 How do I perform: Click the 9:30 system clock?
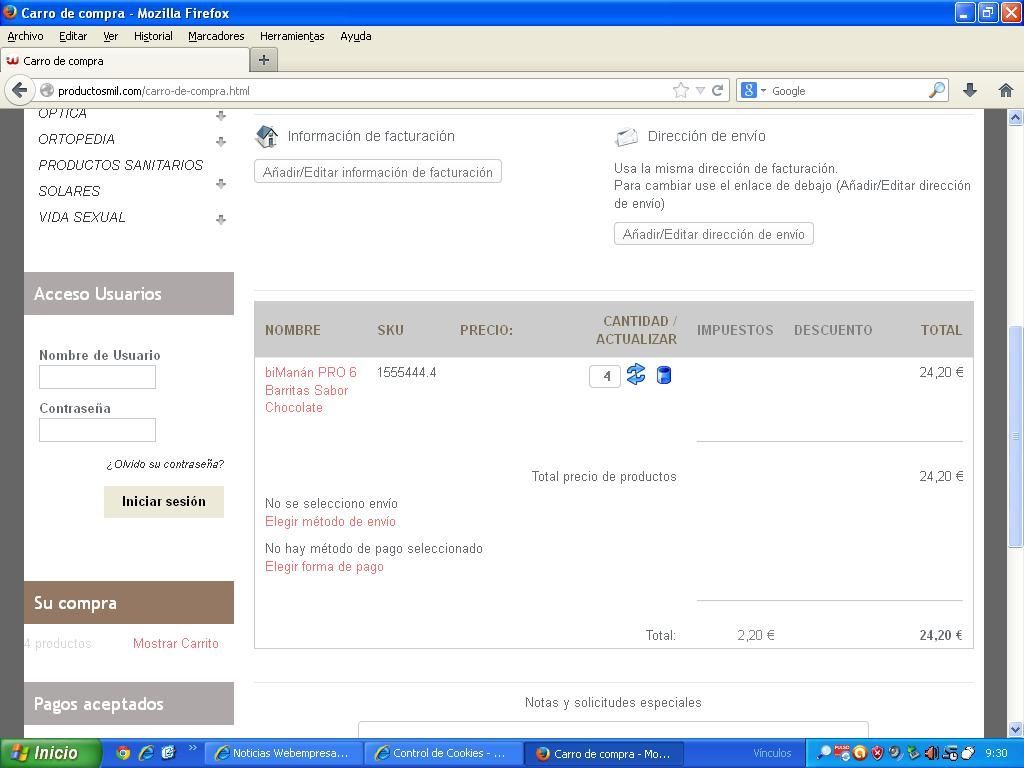[996, 753]
